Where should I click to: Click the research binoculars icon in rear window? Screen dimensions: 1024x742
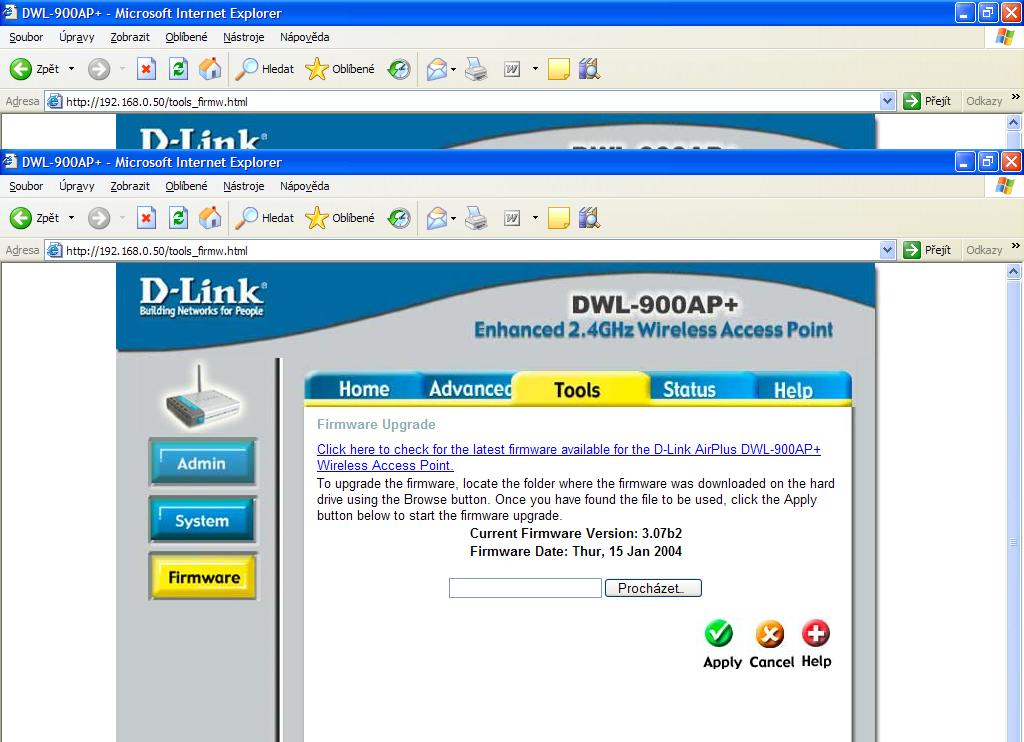589,69
